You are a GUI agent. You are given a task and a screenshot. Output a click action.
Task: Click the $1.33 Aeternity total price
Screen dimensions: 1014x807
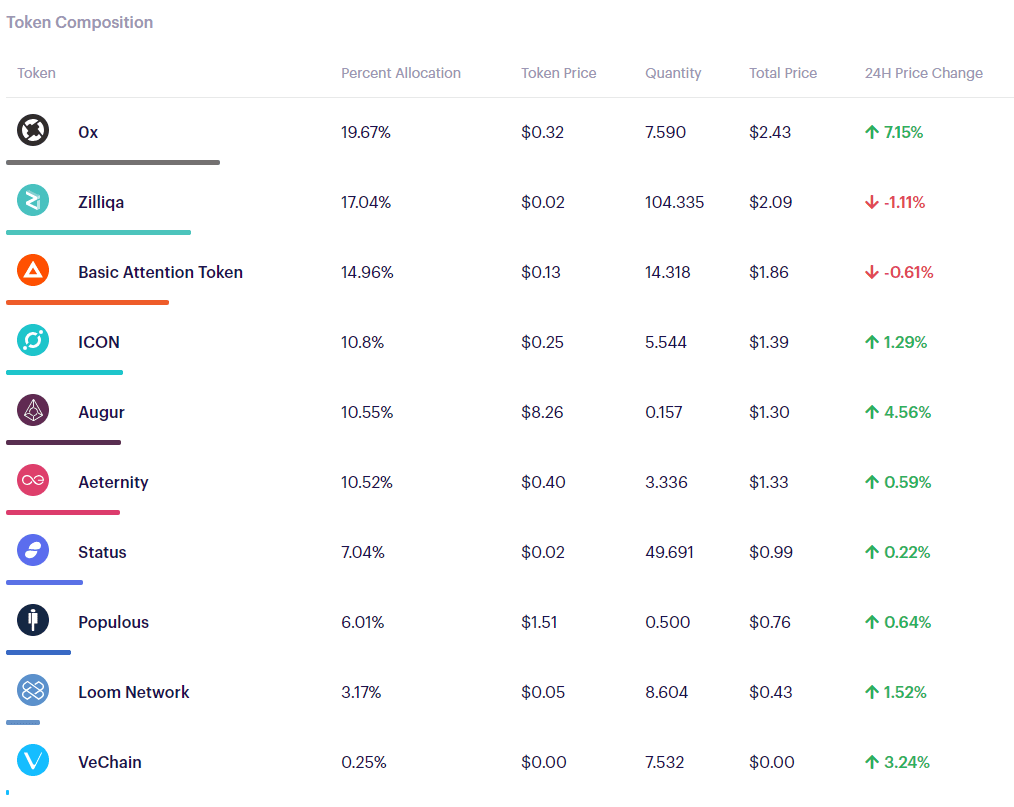pos(769,482)
